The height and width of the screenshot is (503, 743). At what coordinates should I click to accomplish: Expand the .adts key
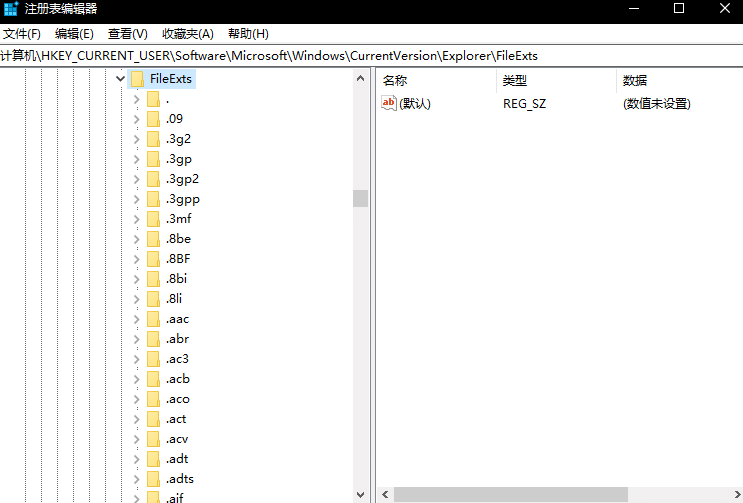pyautogui.click(x=137, y=479)
